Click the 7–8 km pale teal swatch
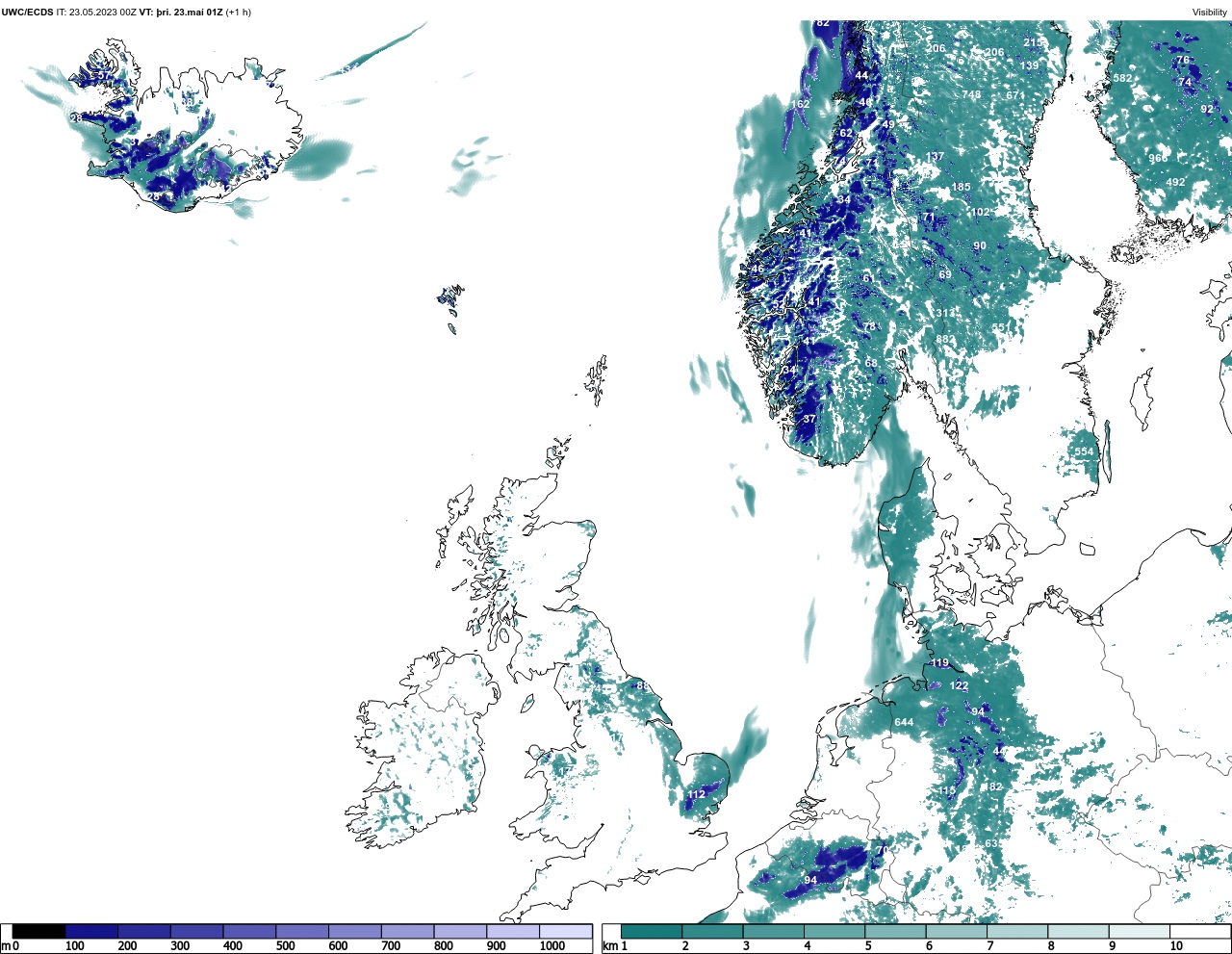Image resolution: width=1232 pixels, height=954 pixels. (x=1017, y=932)
